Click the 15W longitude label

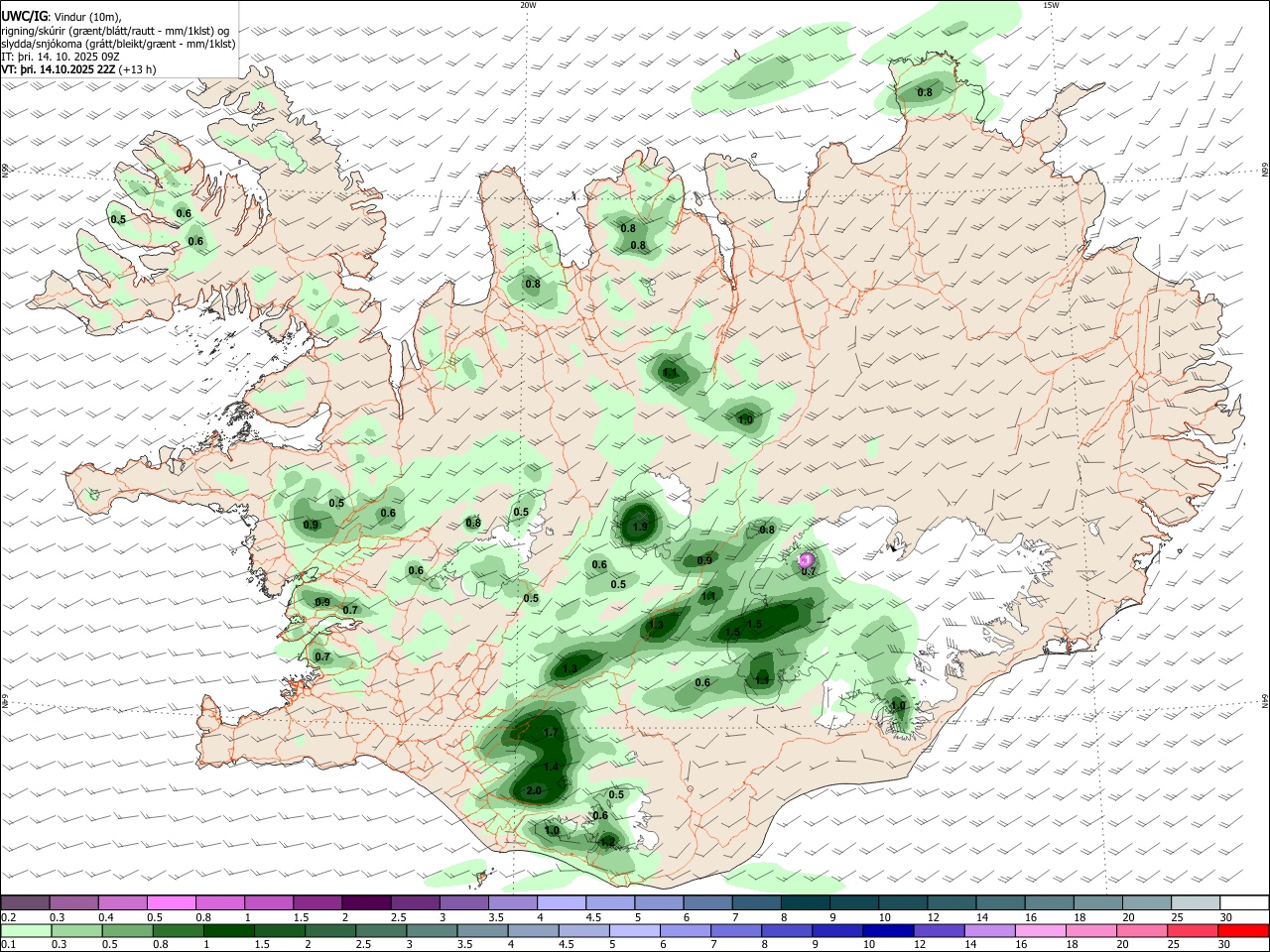coord(1051,5)
